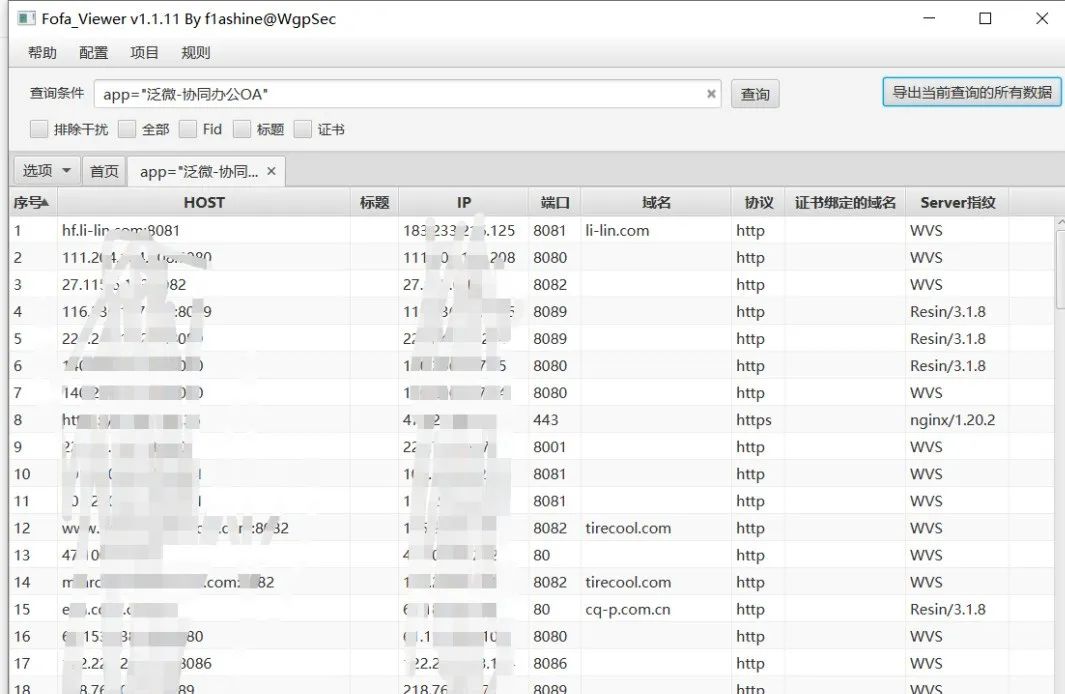Enable the 排除干扰 checkbox
The width and height of the screenshot is (1065, 694).
(x=39, y=129)
